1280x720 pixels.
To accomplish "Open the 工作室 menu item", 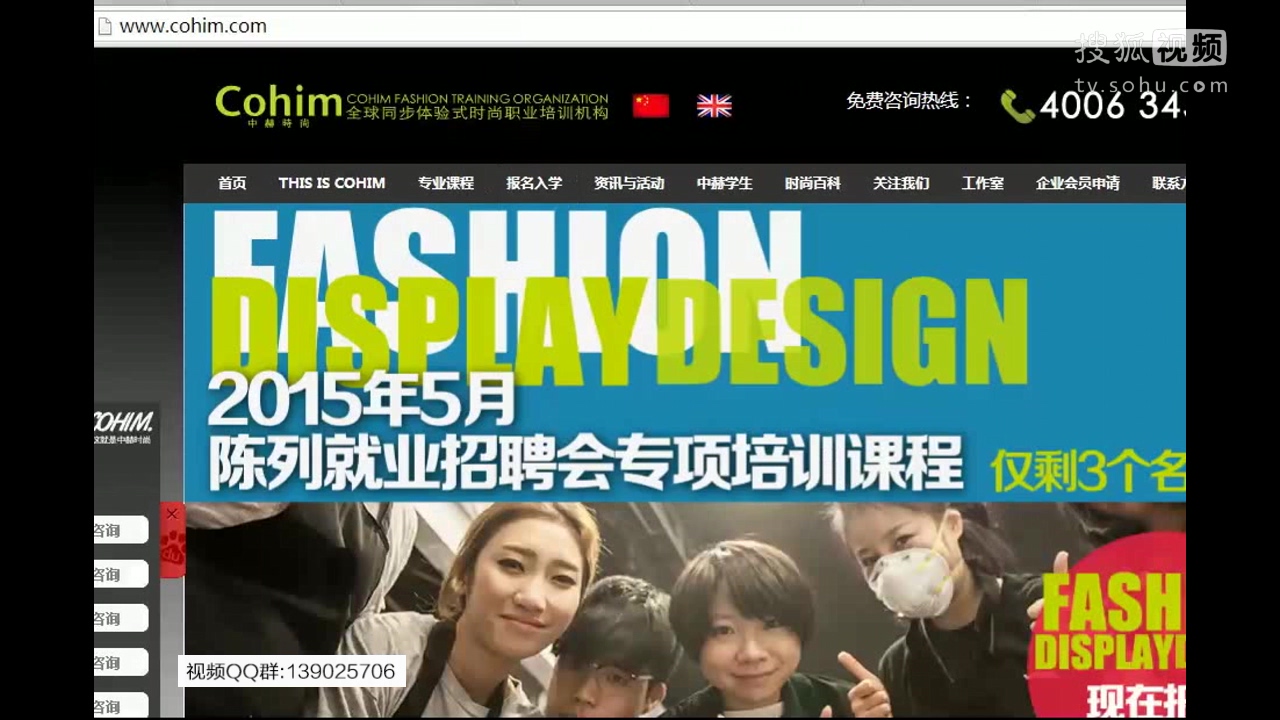I will [x=983, y=183].
